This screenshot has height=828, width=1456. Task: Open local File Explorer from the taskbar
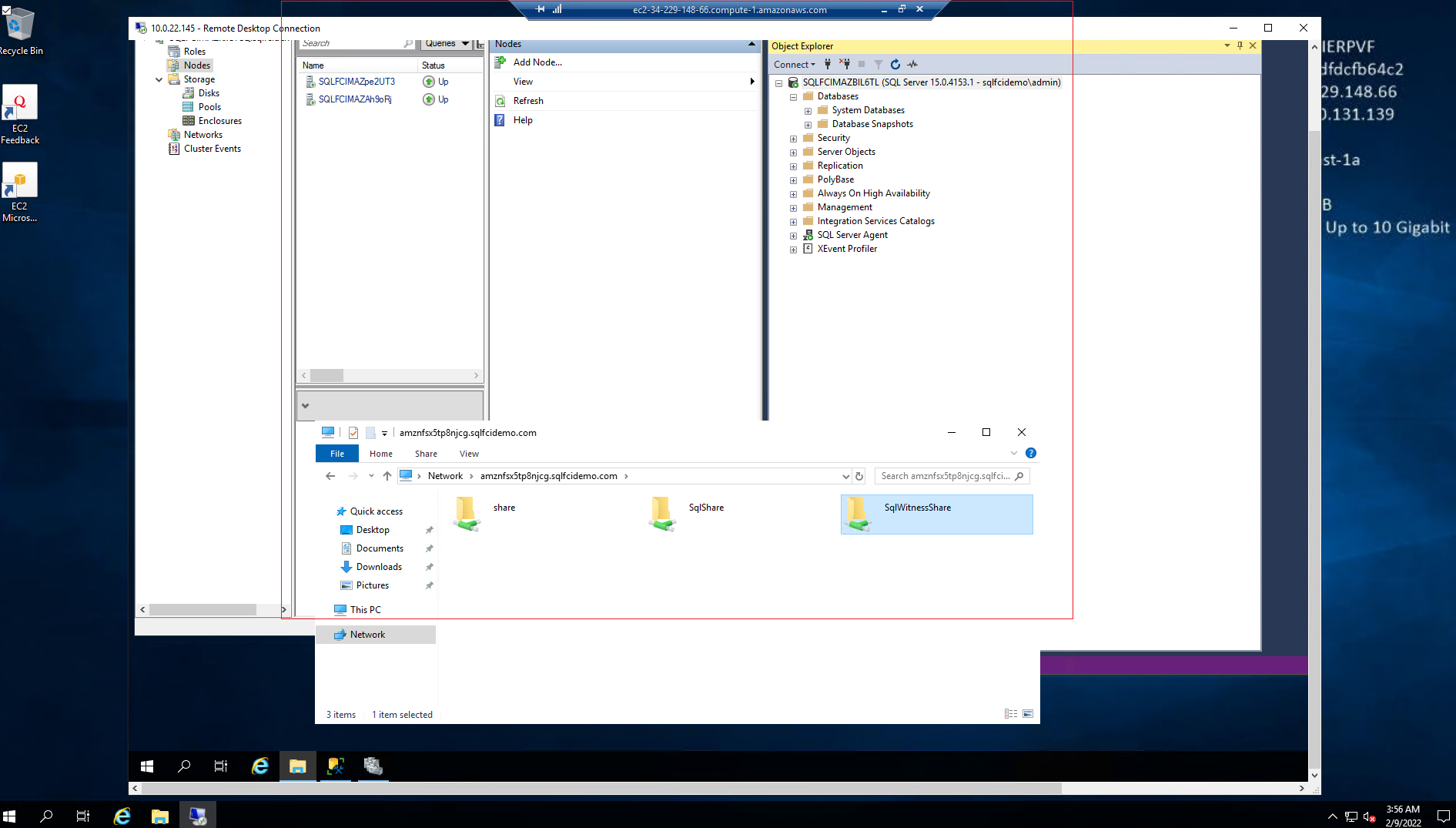point(160,816)
